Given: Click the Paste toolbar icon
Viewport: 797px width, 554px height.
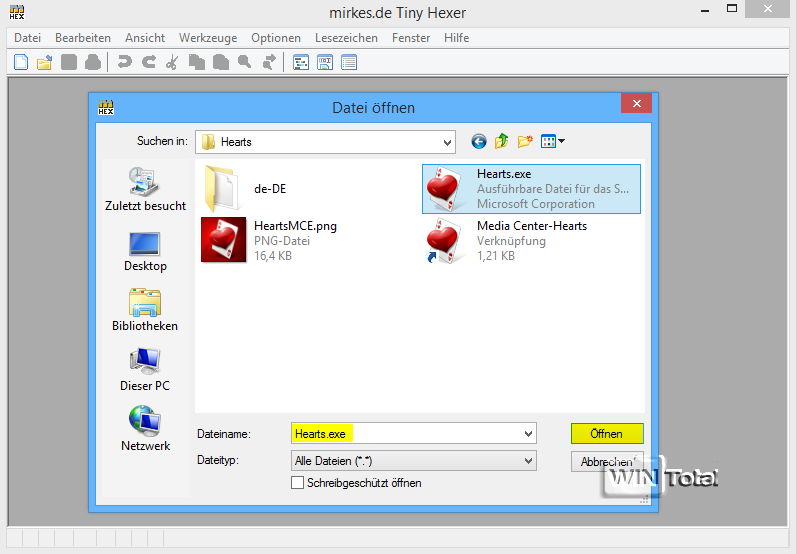Looking at the screenshot, I should [x=221, y=63].
